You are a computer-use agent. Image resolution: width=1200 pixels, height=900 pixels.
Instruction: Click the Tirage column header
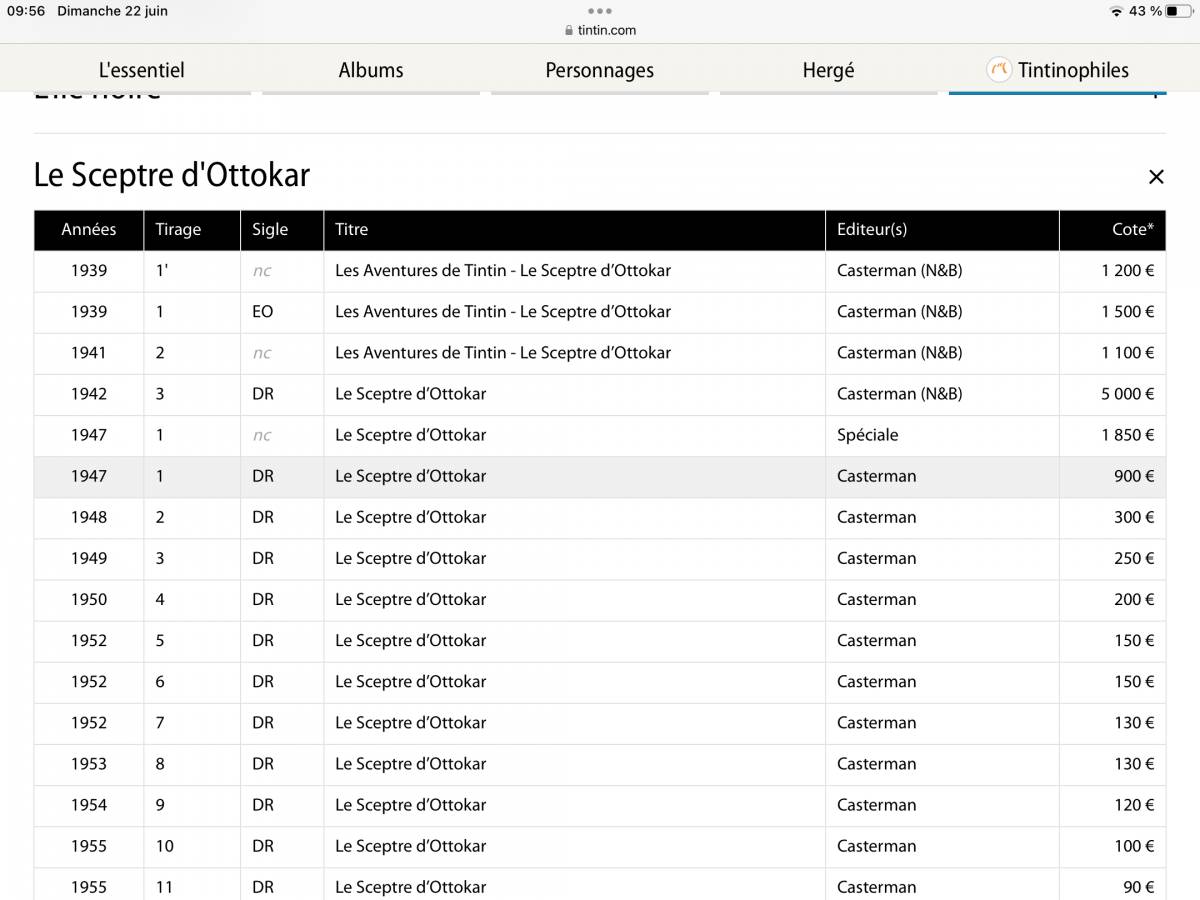click(x=178, y=229)
